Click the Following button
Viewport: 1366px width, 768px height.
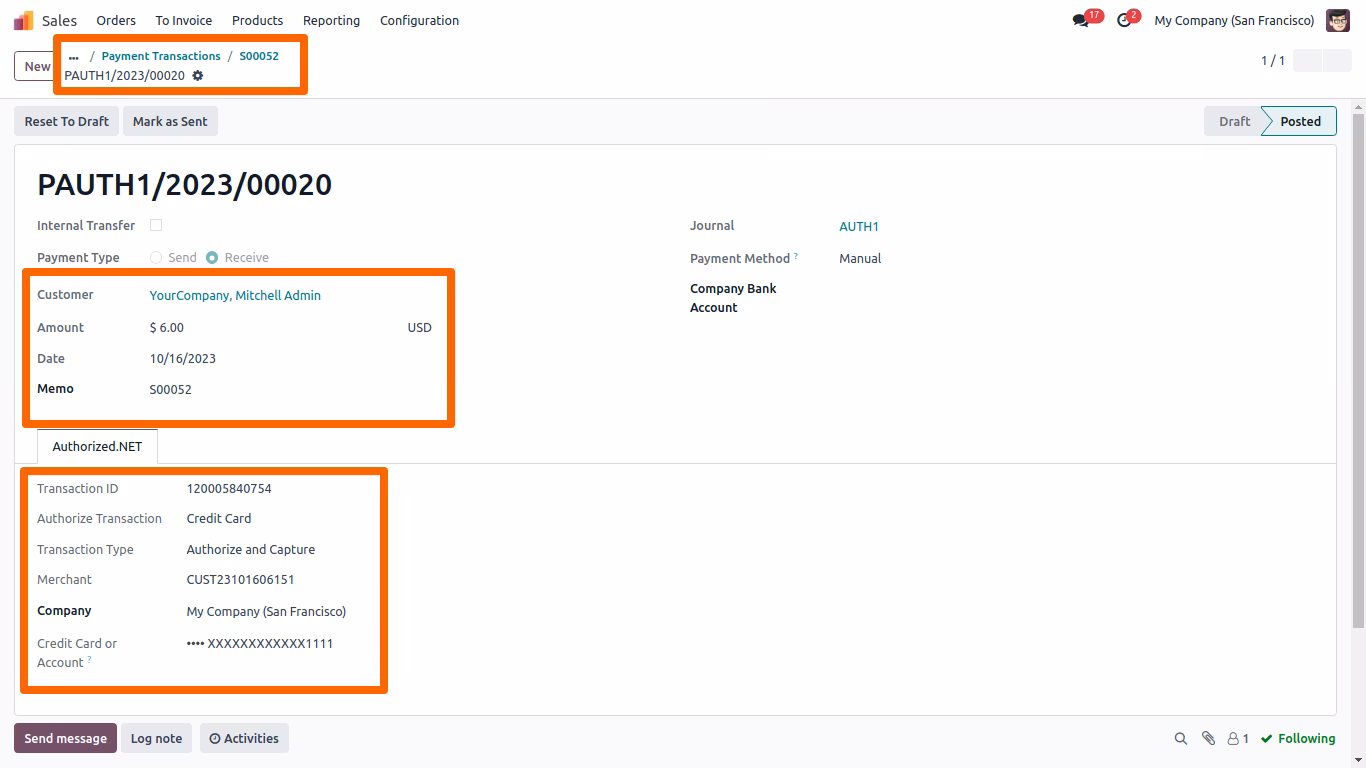coord(1298,739)
